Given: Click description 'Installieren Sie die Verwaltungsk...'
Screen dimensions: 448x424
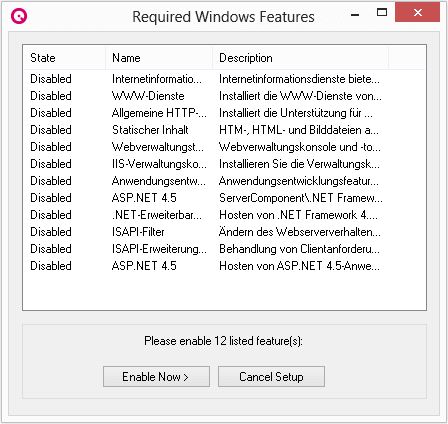Looking at the screenshot, I should [299, 164].
